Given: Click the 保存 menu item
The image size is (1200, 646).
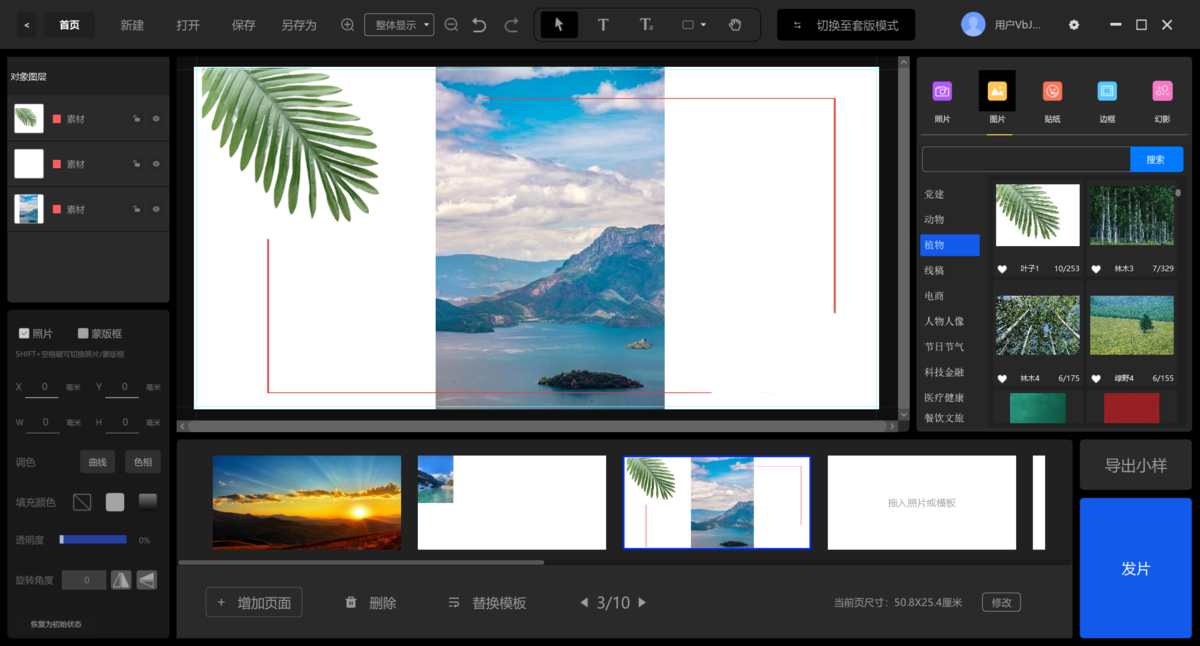Looking at the screenshot, I should 244,25.
